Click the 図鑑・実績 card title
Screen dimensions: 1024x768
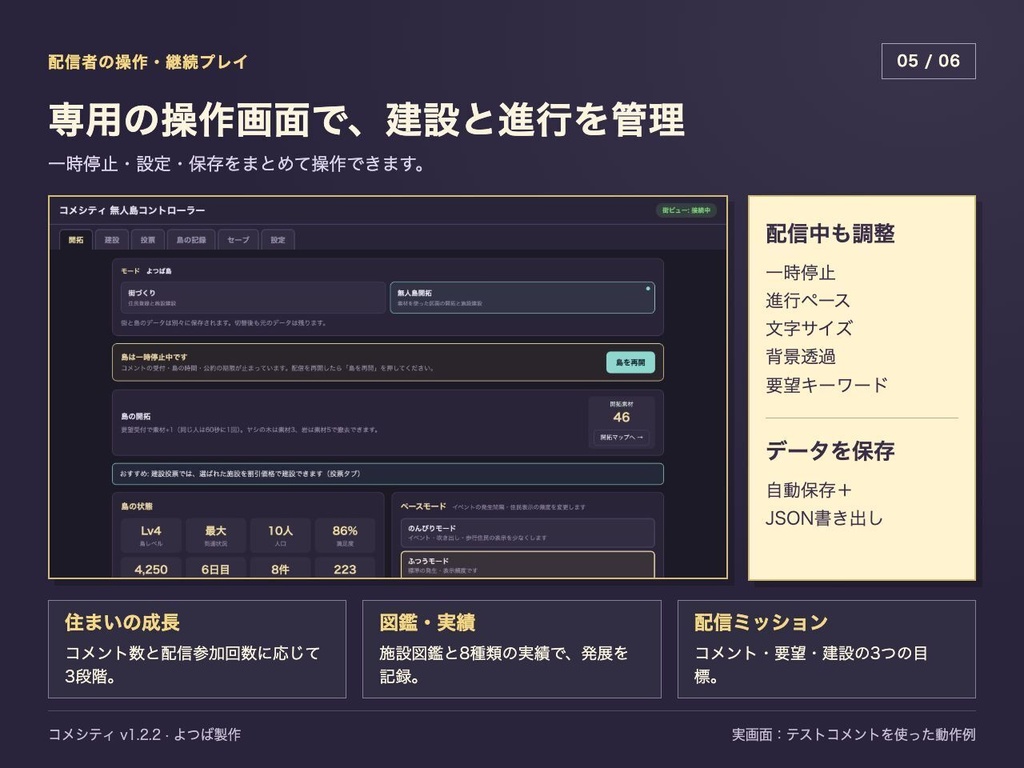427,622
